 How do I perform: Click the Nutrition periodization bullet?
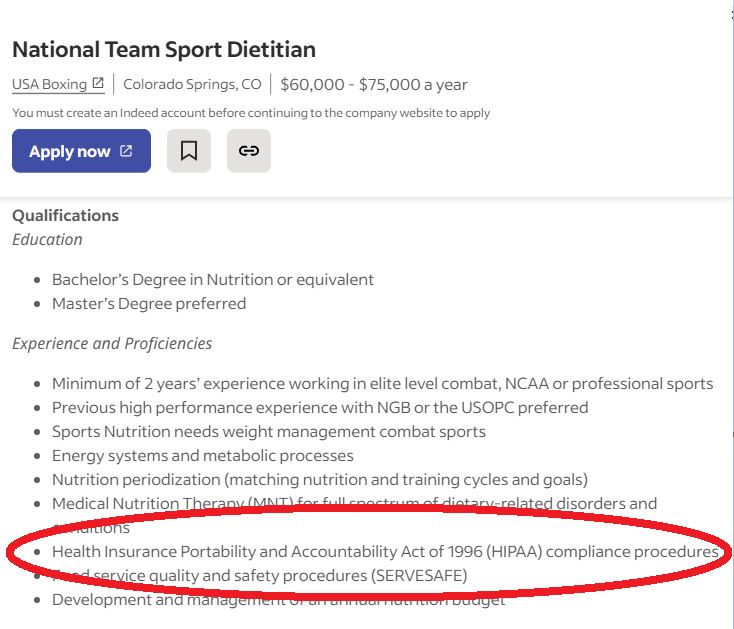[x=320, y=479]
